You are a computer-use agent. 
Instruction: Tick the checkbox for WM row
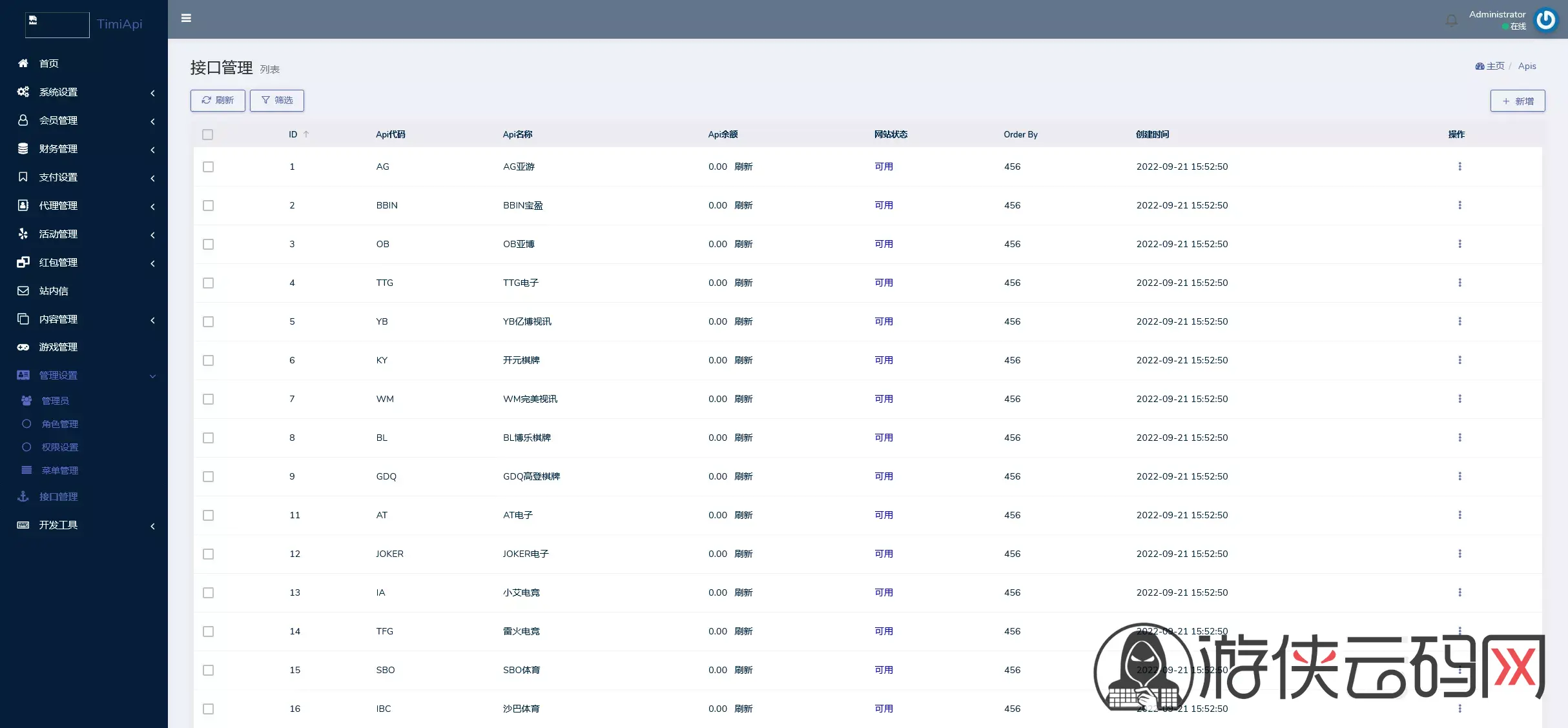coord(208,399)
